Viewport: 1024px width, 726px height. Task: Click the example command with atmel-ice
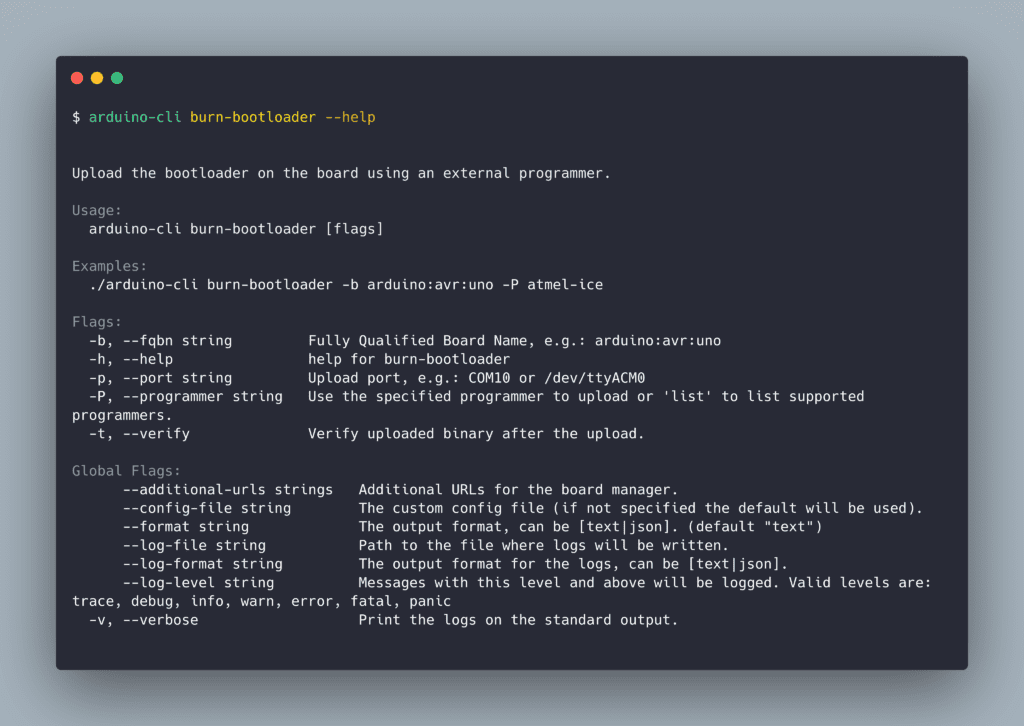pos(346,285)
